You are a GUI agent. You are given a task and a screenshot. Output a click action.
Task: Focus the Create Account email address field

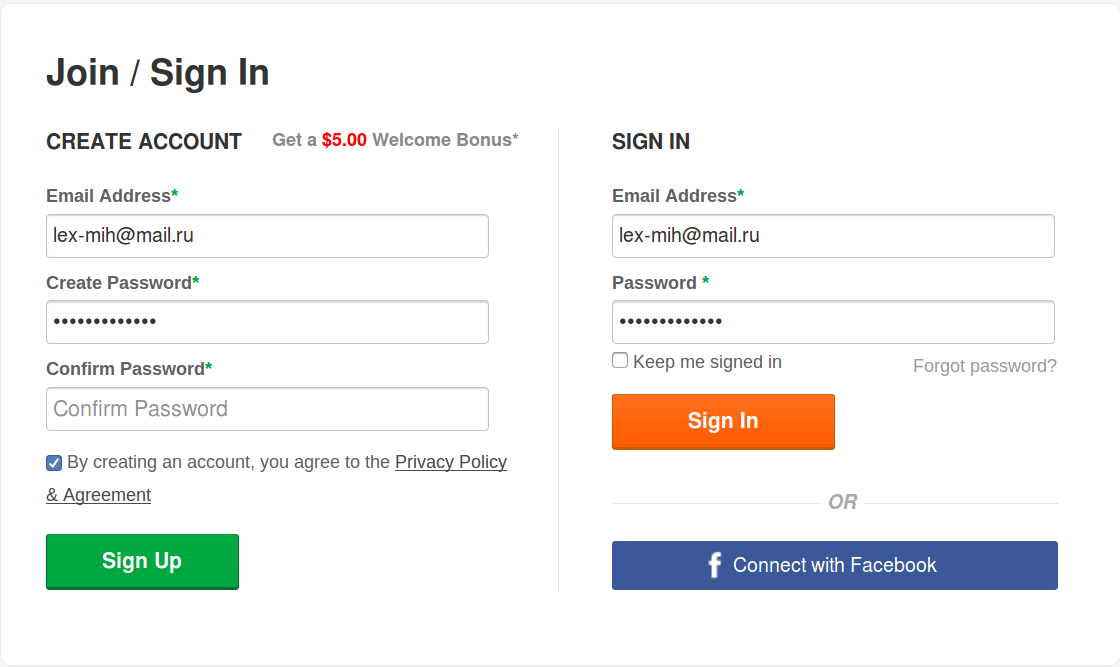[267, 236]
